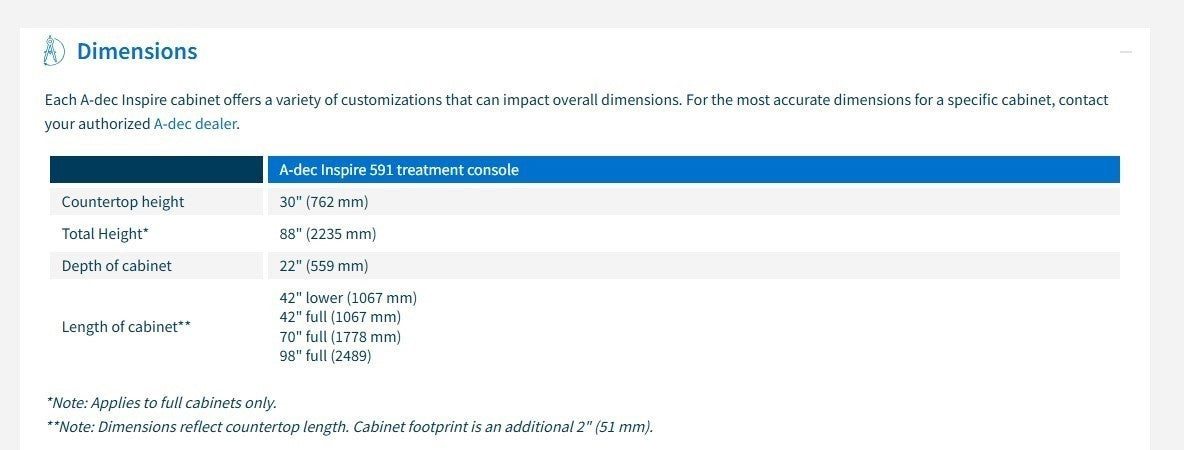Click the A-dec Inspire 591 treatment console header
The height and width of the screenshot is (450, 1184).
[x=399, y=170]
